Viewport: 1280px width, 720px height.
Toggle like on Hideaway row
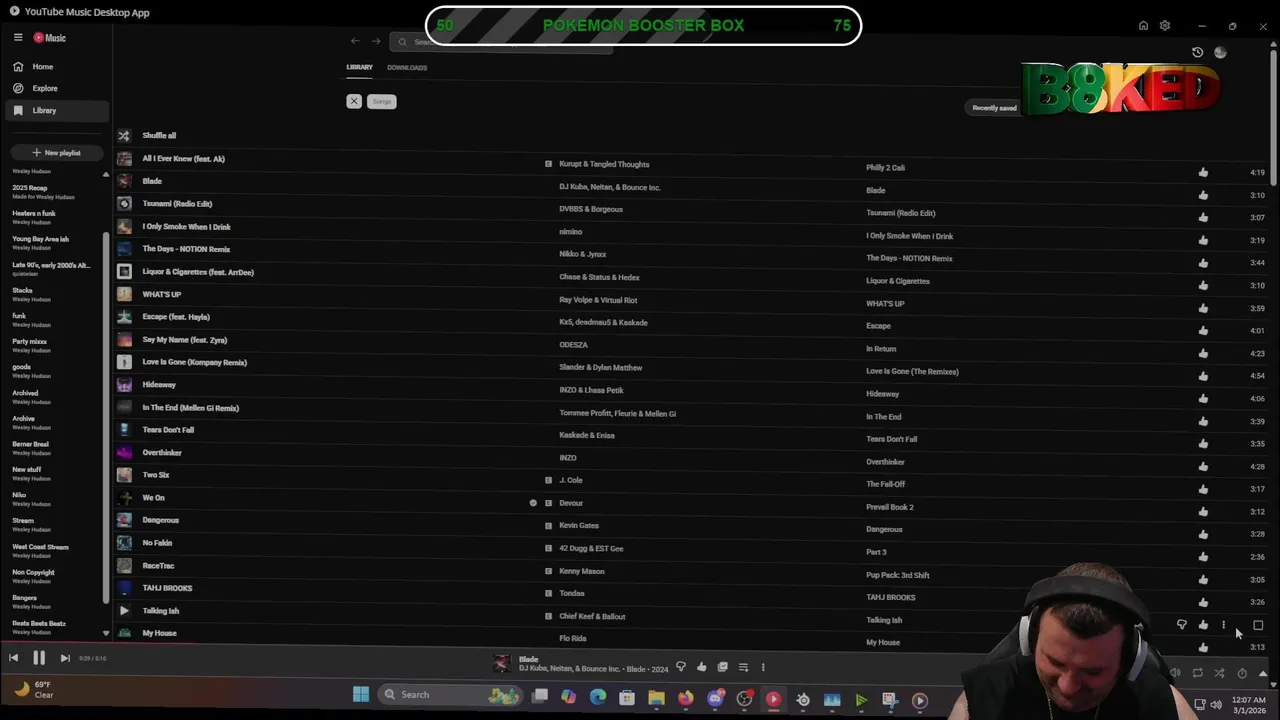click(x=1203, y=398)
